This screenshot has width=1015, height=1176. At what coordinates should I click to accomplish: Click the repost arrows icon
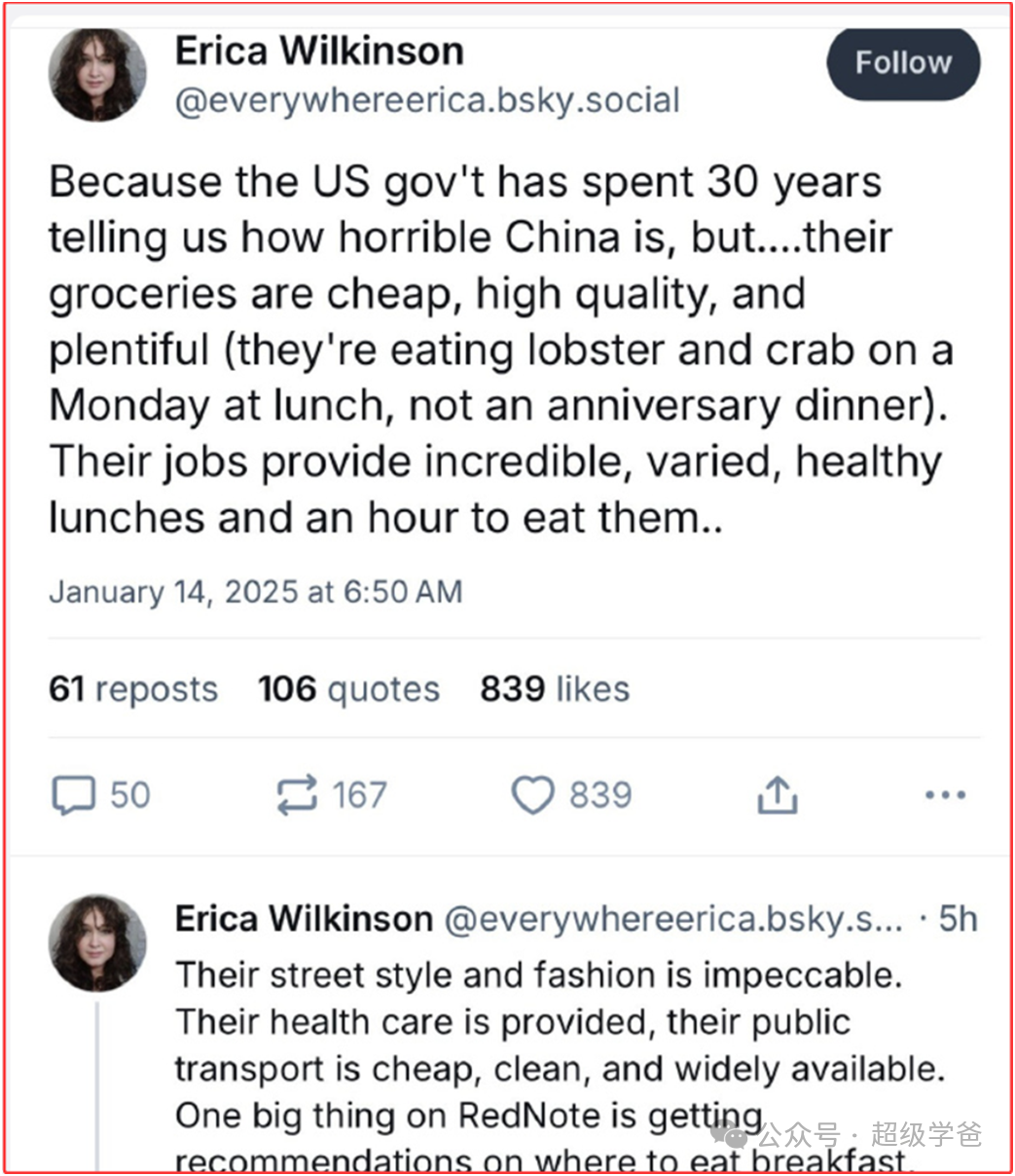296,795
